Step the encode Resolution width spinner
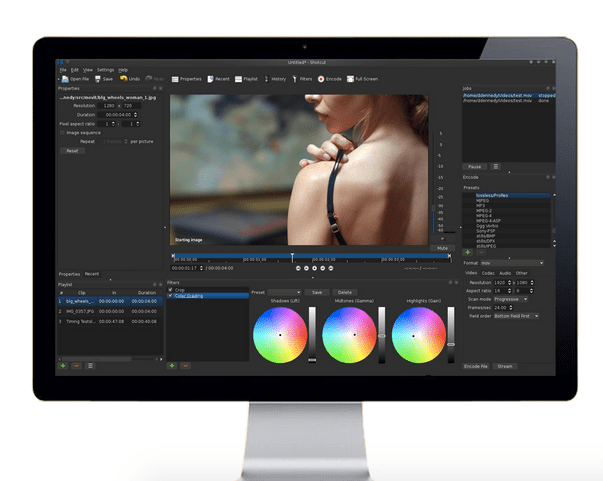The width and height of the screenshot is (603, 481). [x=510, y=283]
